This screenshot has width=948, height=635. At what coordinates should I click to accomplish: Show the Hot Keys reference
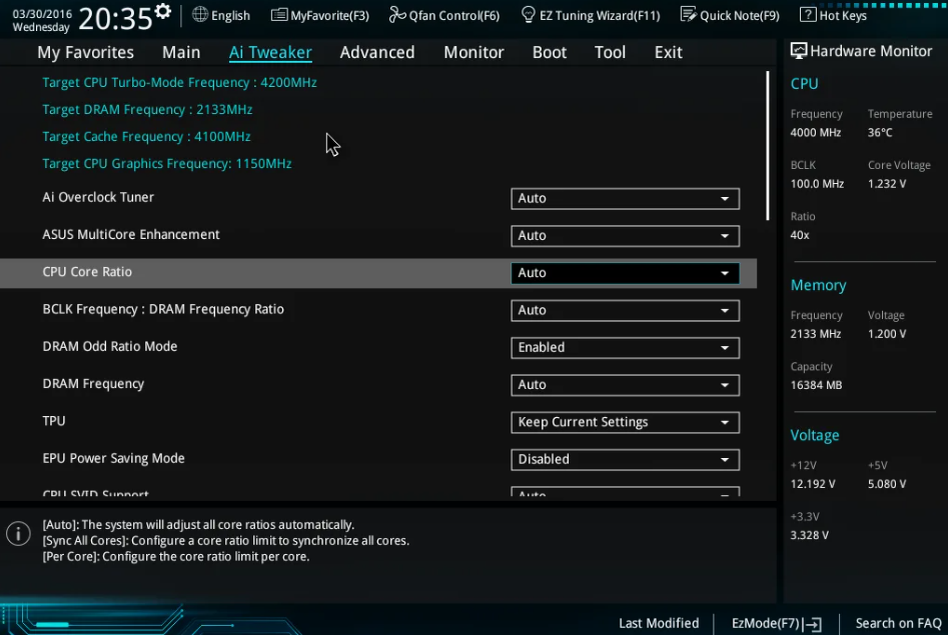coord(833,14)
